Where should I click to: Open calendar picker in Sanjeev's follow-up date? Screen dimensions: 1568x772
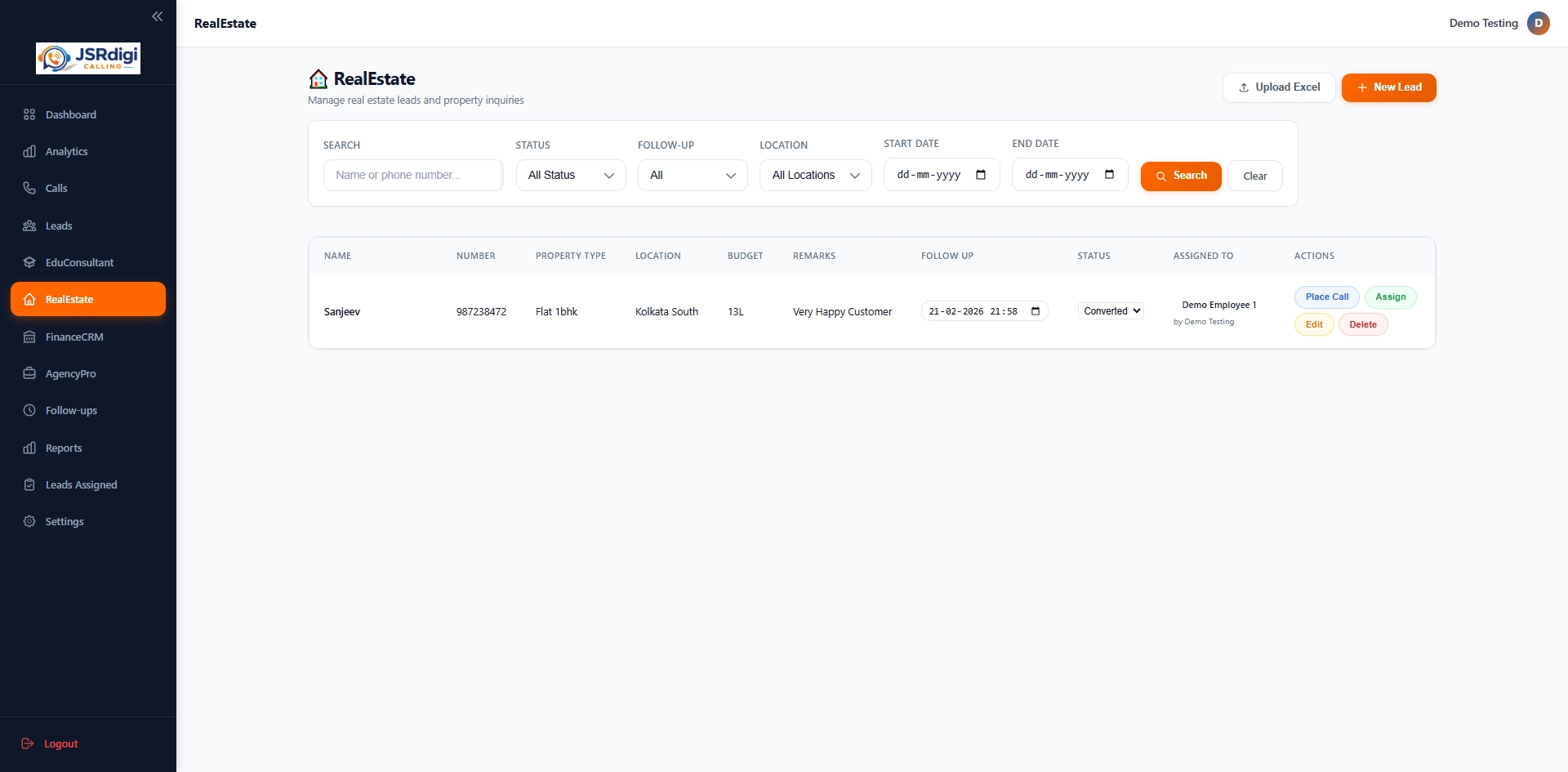(1036, 311)
